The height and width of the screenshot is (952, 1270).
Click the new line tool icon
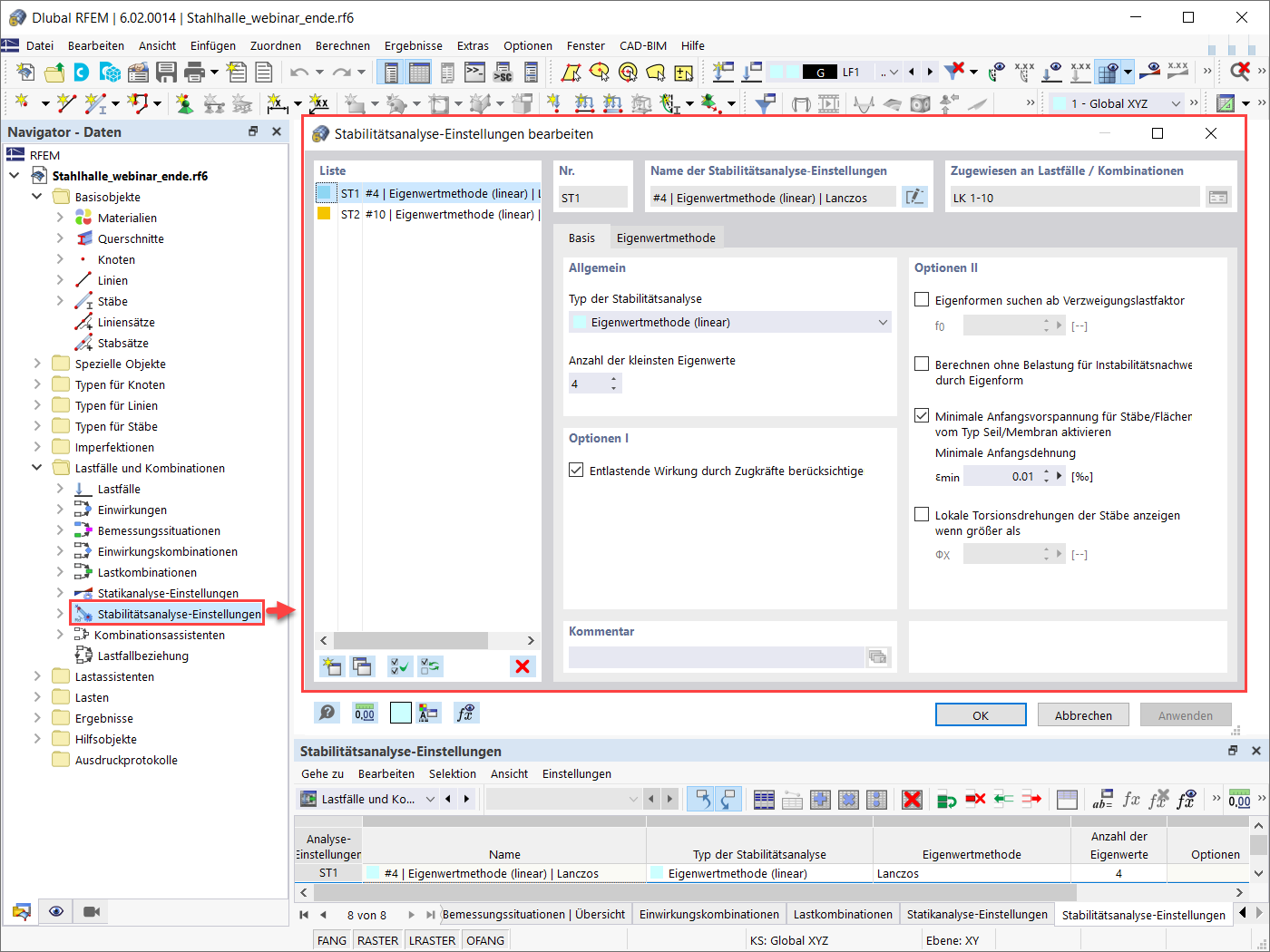pyautogui.click(x=66, y=103)
